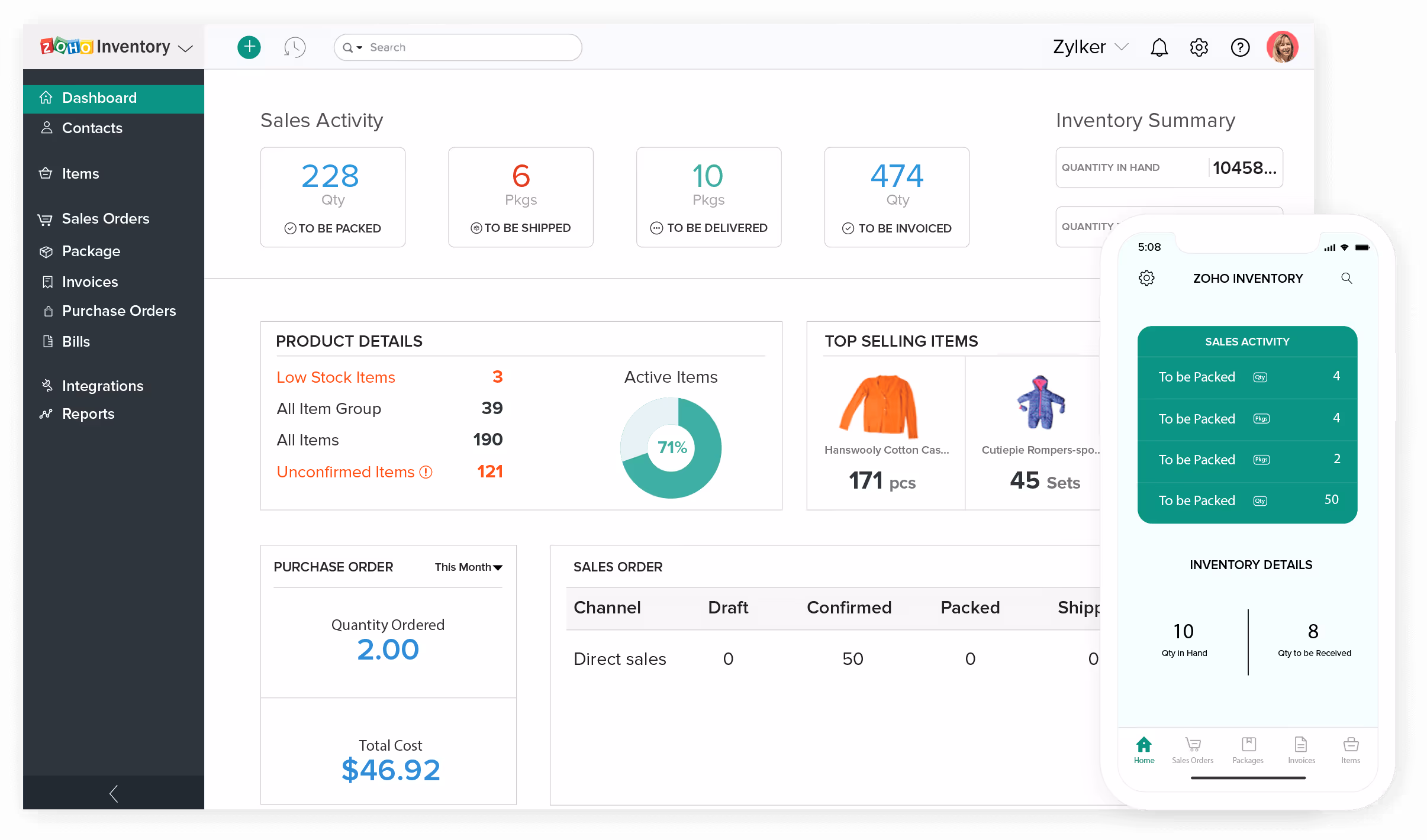1427x840 pixels.
Task: Open settings gear in the mobile app
Action: [1146, 278]
